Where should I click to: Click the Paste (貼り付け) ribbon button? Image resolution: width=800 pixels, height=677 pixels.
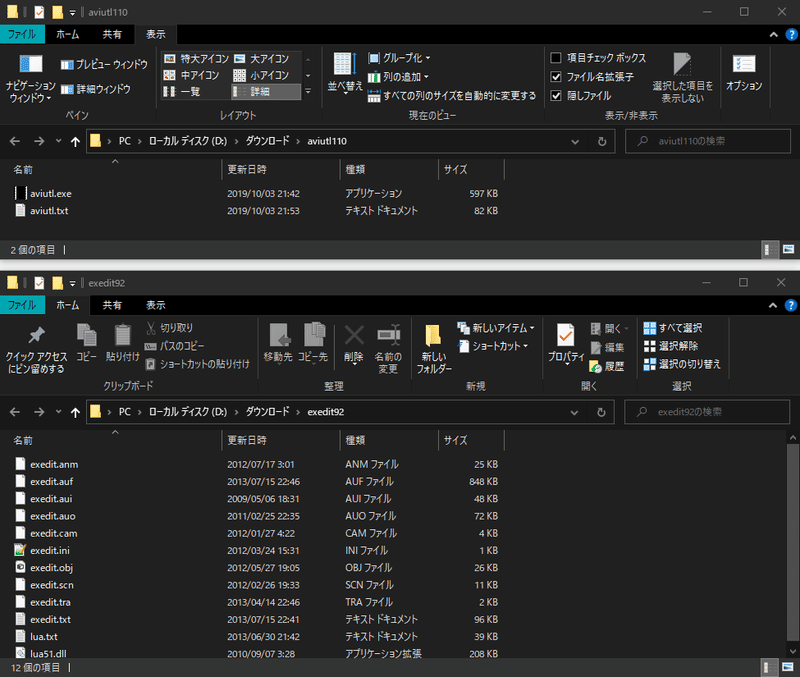coord(122,343)
